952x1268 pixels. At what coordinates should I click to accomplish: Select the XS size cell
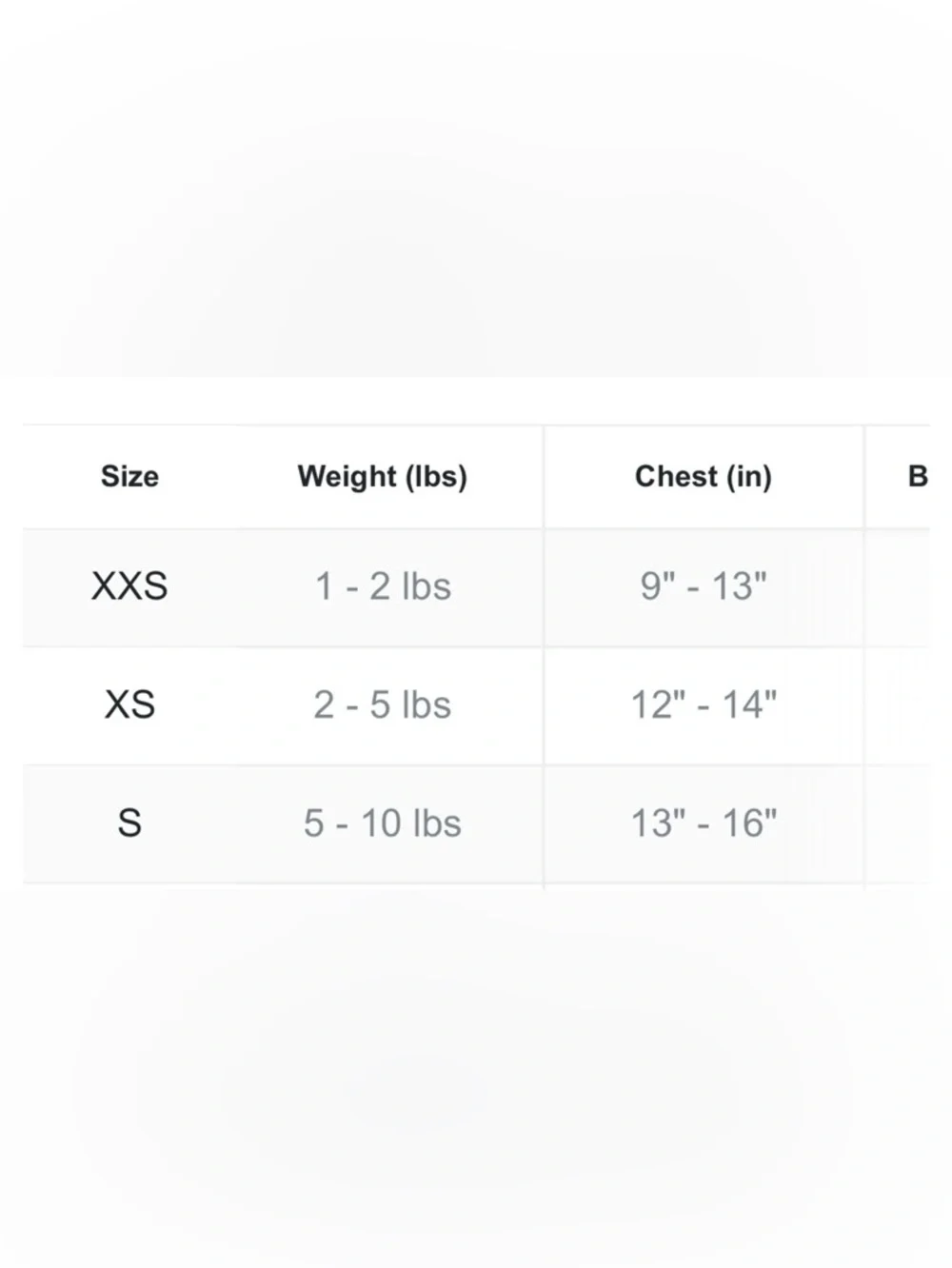[129, 705]
